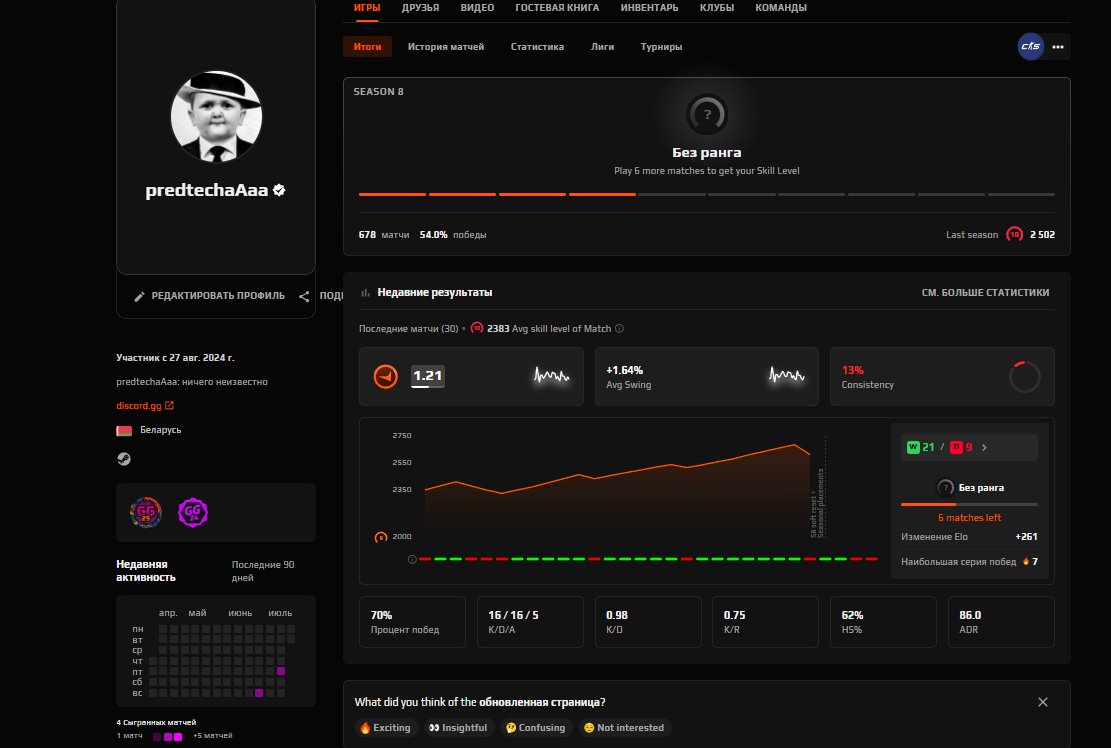1111x748 pixels.
Task: Go to ГОСТЕВАЯ КНИГА tab
Action: click(557, 8)
